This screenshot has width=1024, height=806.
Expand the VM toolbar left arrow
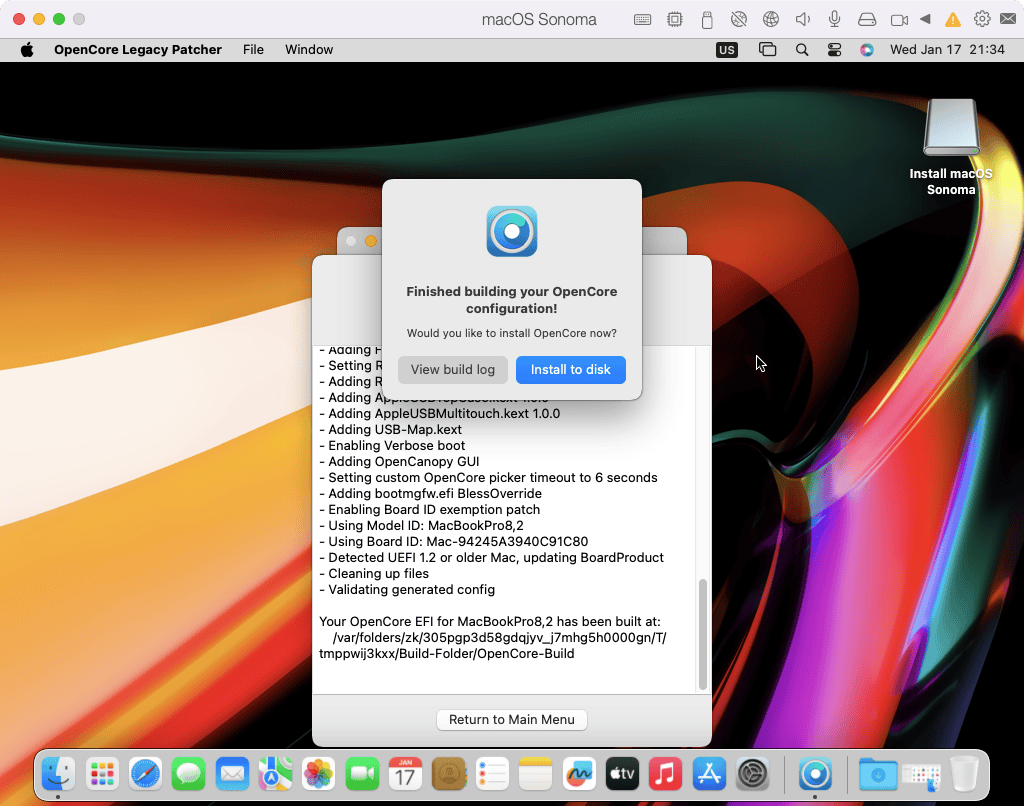click(925, 19)
